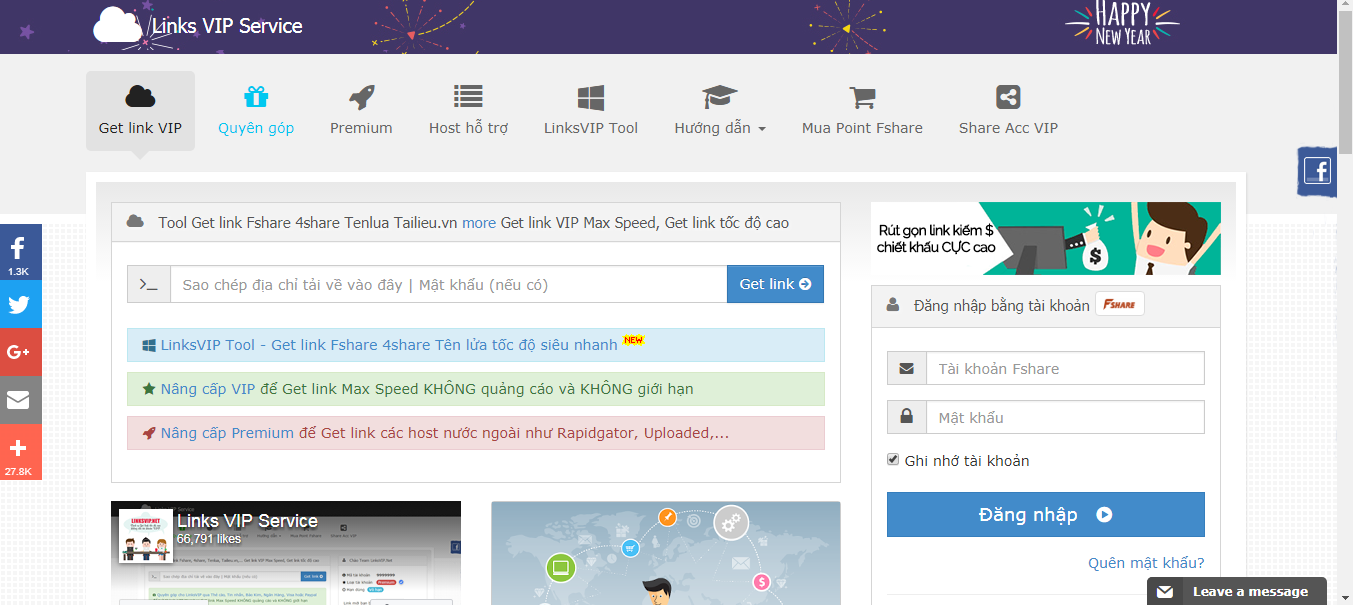1353x605 pixels.
Task: Open Host hỗ trợ list page
Action: (468, 111)
